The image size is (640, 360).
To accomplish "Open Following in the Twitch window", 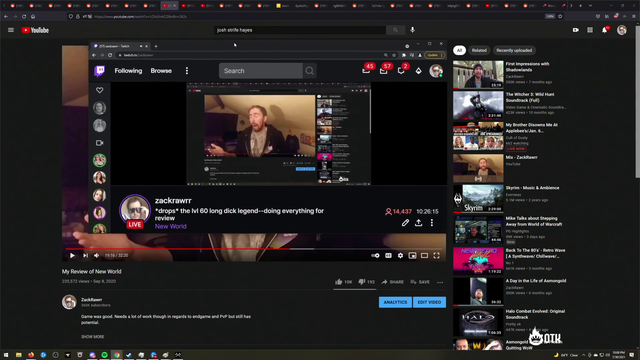I will (128, 71).
